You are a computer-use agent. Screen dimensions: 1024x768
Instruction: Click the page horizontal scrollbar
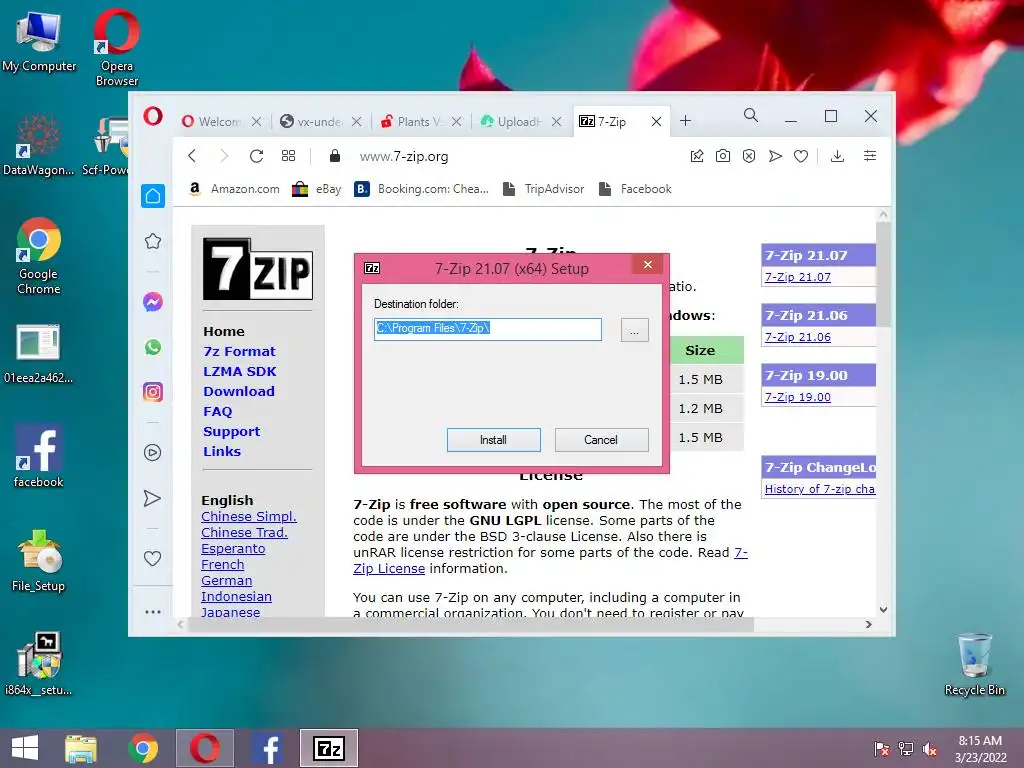tap(471, 624)
